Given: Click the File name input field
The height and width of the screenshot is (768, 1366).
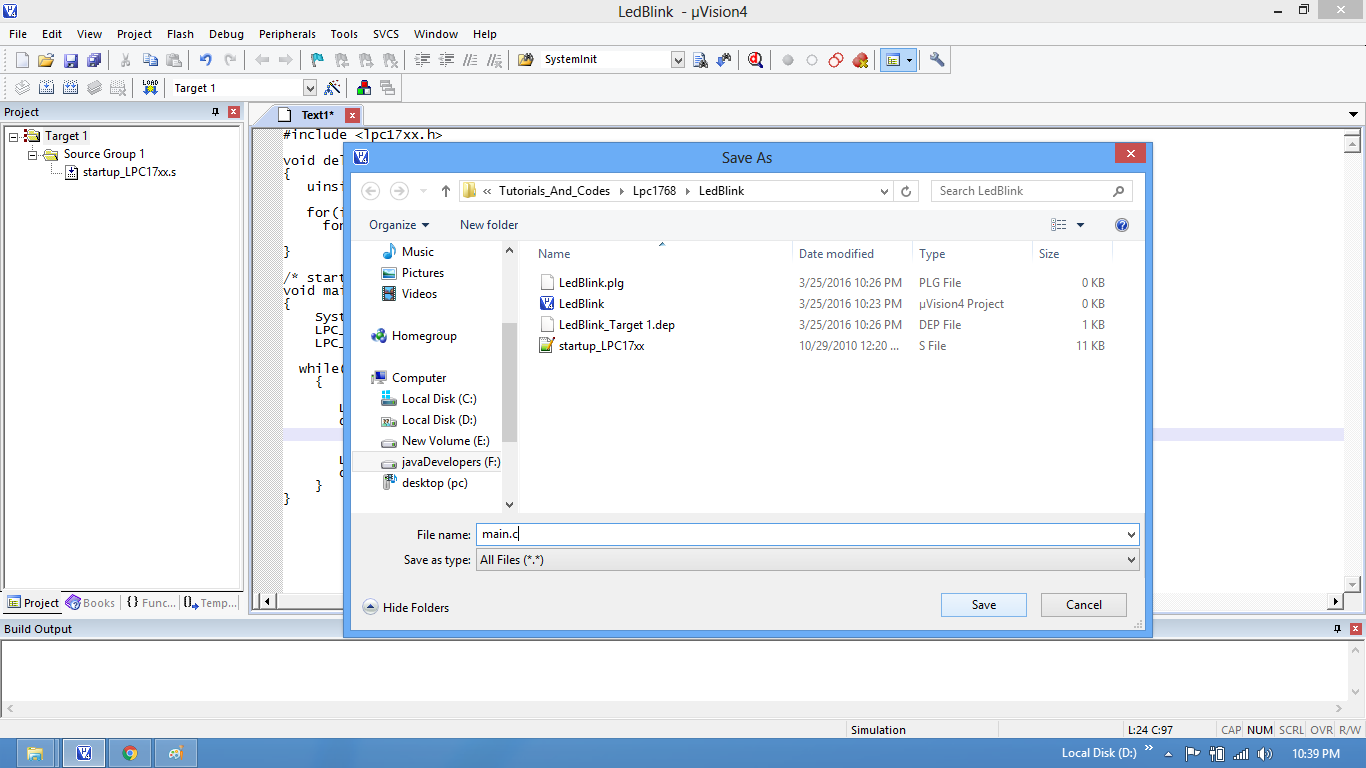Looking at the screenshot, I should 800,535.
